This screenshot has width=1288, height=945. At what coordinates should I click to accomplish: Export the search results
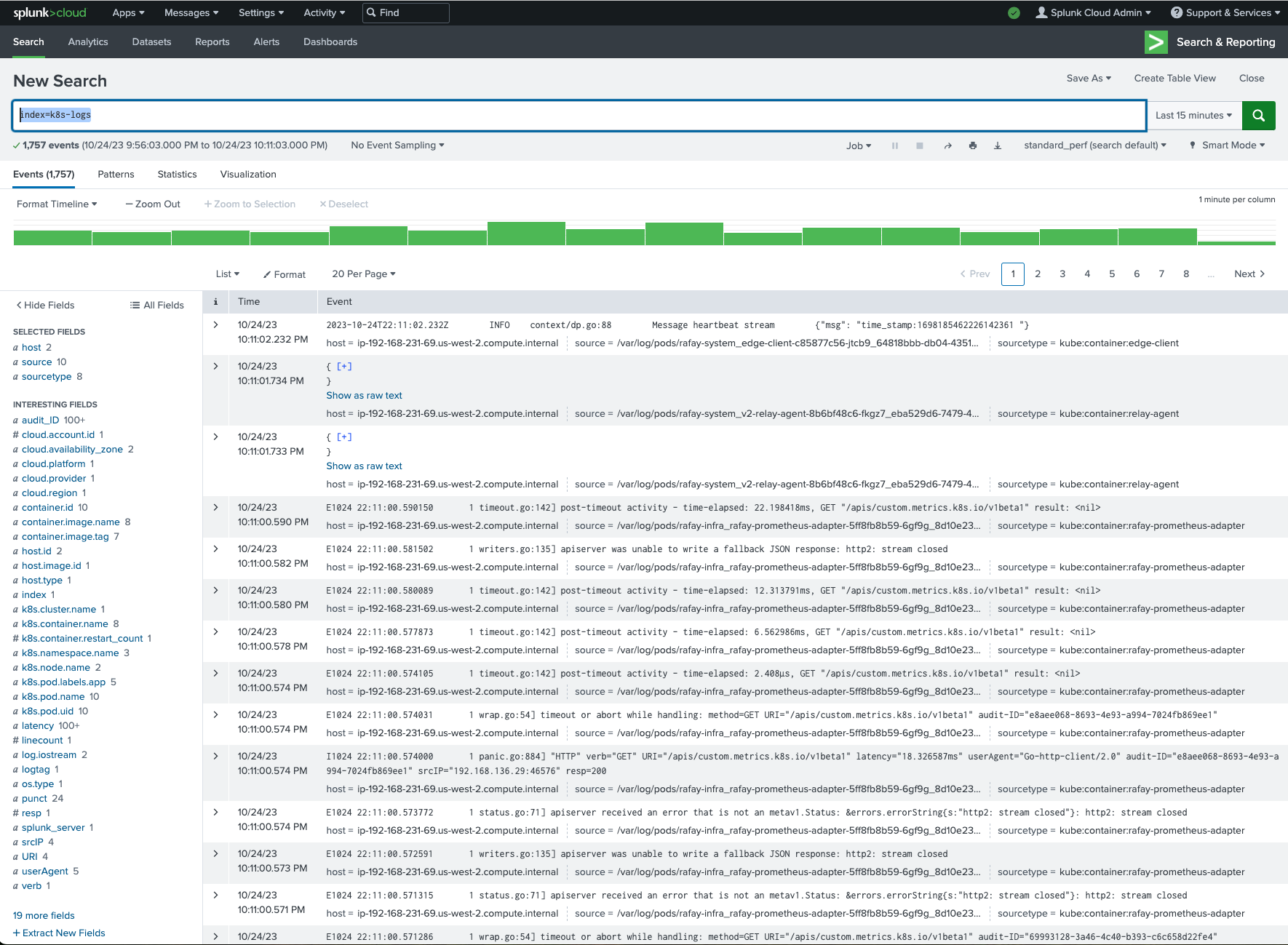[x=998, y=145]
